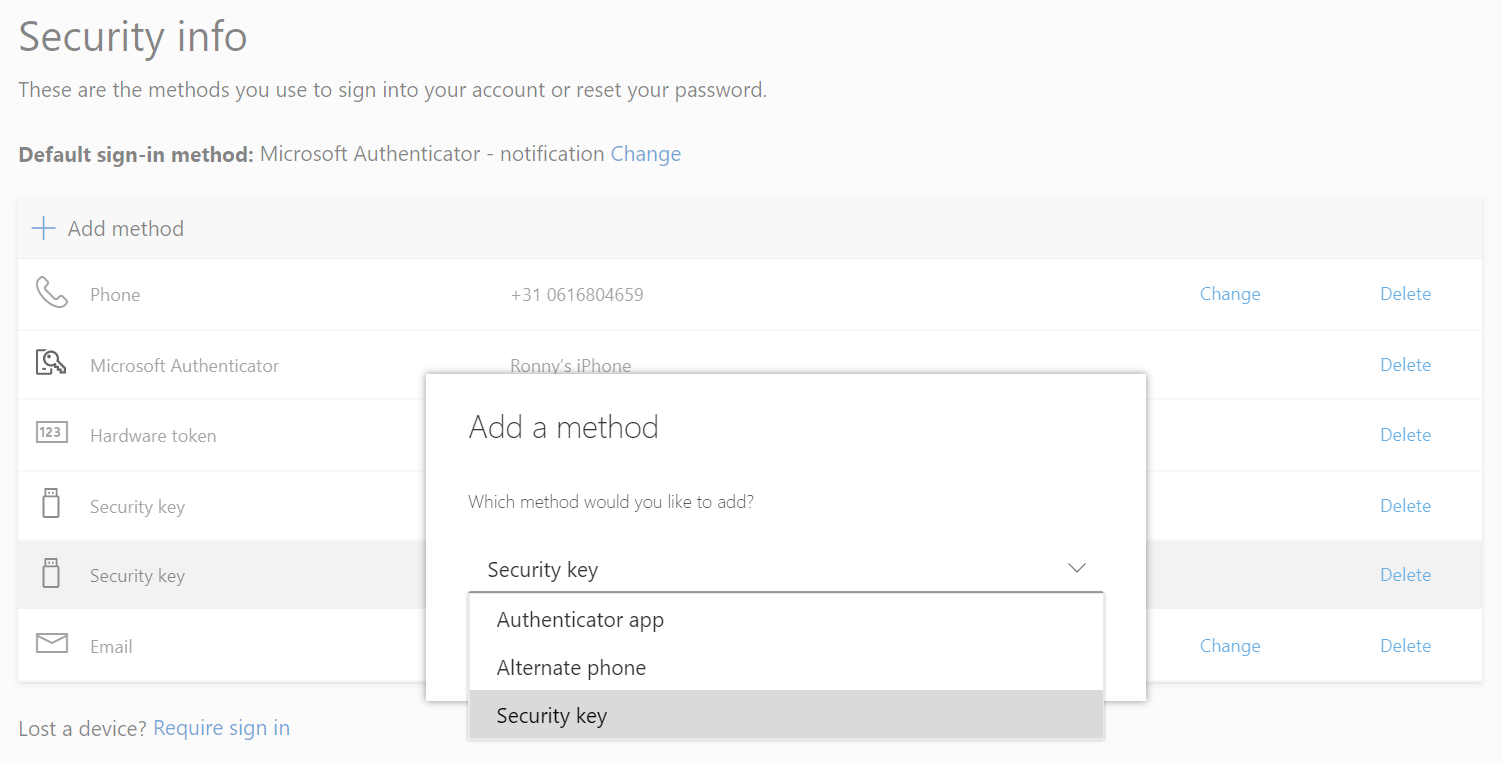Click the Add method button text
1502x764 pixels.
point(126,228)
